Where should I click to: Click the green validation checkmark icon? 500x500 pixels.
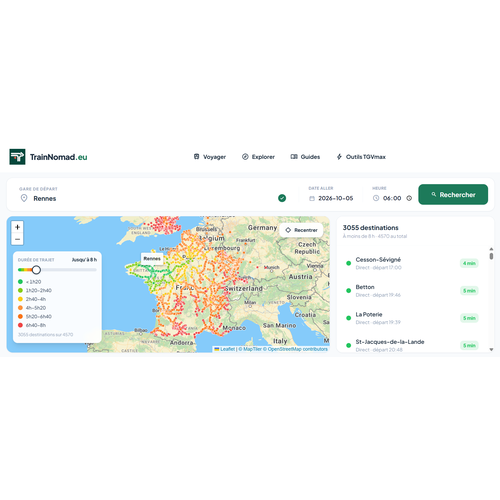282,198
